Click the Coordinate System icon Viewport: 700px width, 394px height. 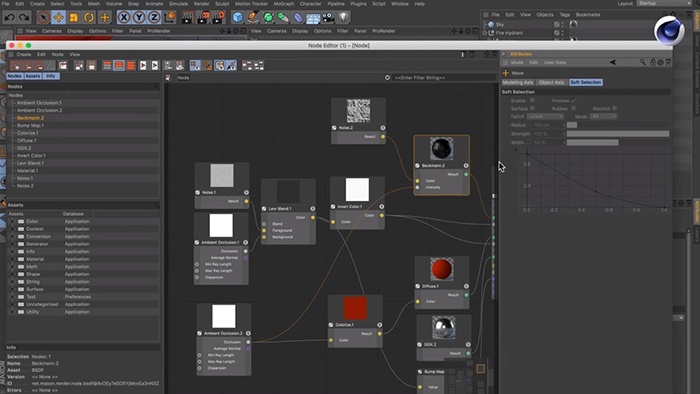click(170, 17)
